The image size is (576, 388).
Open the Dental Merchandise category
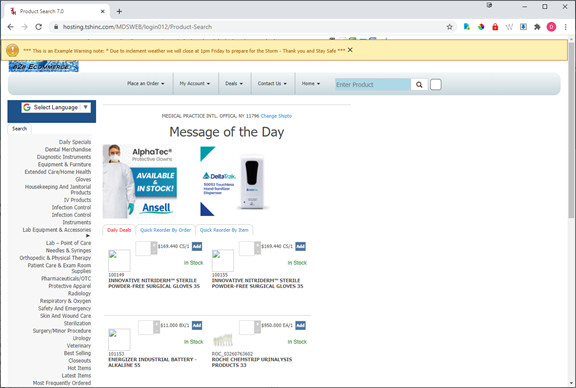pos(68,149)
